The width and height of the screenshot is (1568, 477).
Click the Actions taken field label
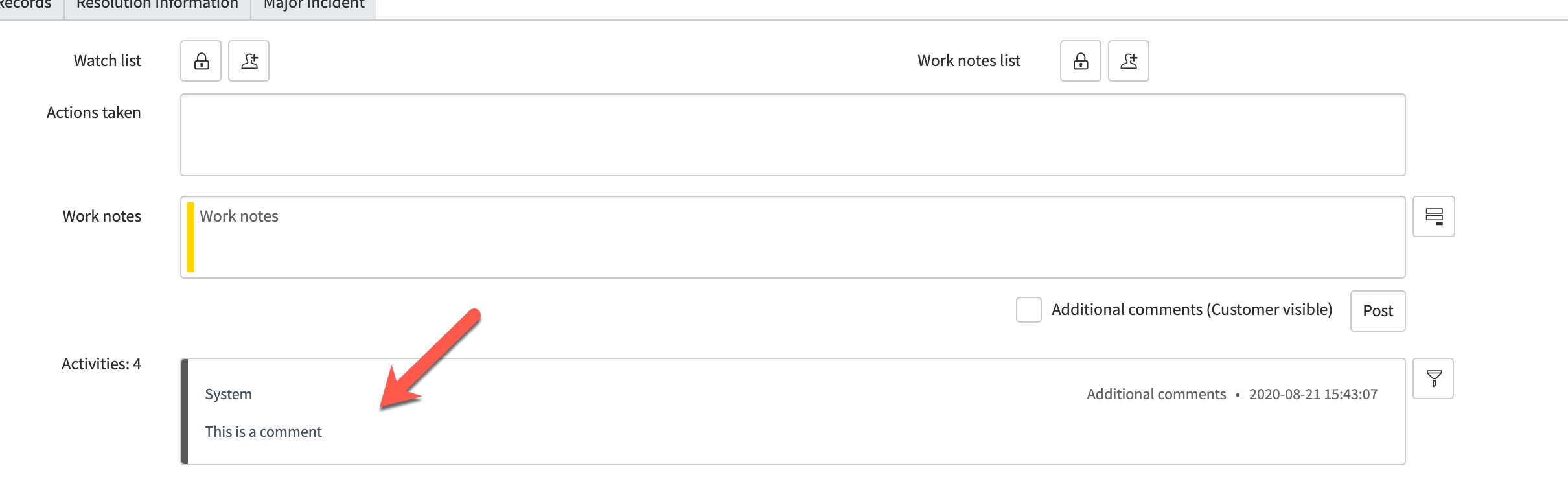tap(93, 113)
